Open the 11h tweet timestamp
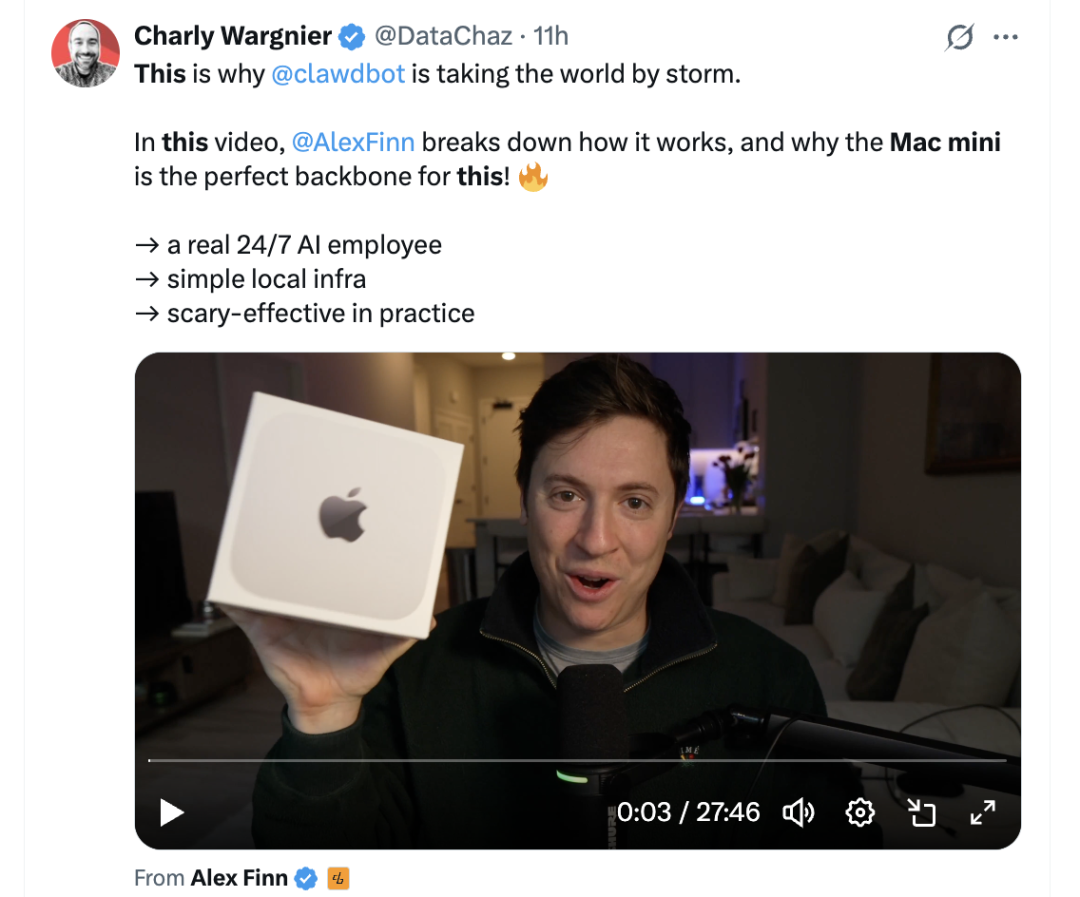This screenshot has height=897, width=1080. click(x=551, y=36)
